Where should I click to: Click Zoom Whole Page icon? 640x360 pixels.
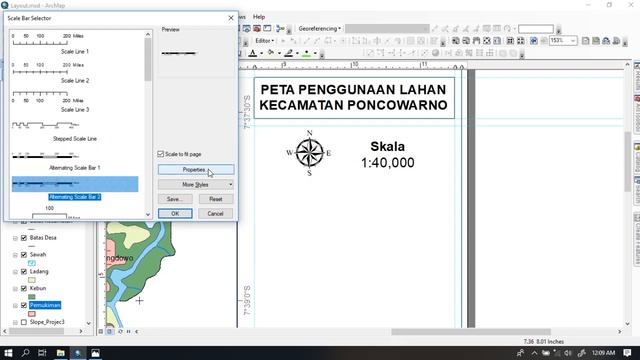[487, 41]
